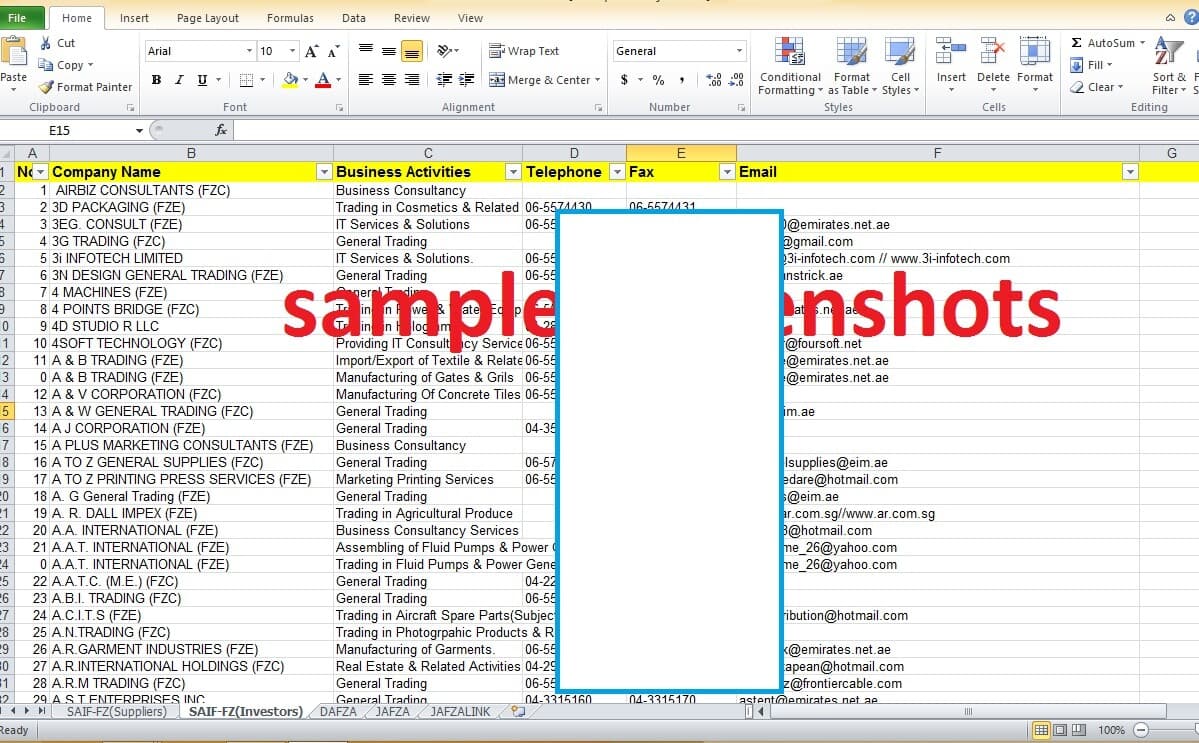This screenshot has height=743, width=1199.
Task: Open the Fax column filter dropdown
Action: [726, 171]
